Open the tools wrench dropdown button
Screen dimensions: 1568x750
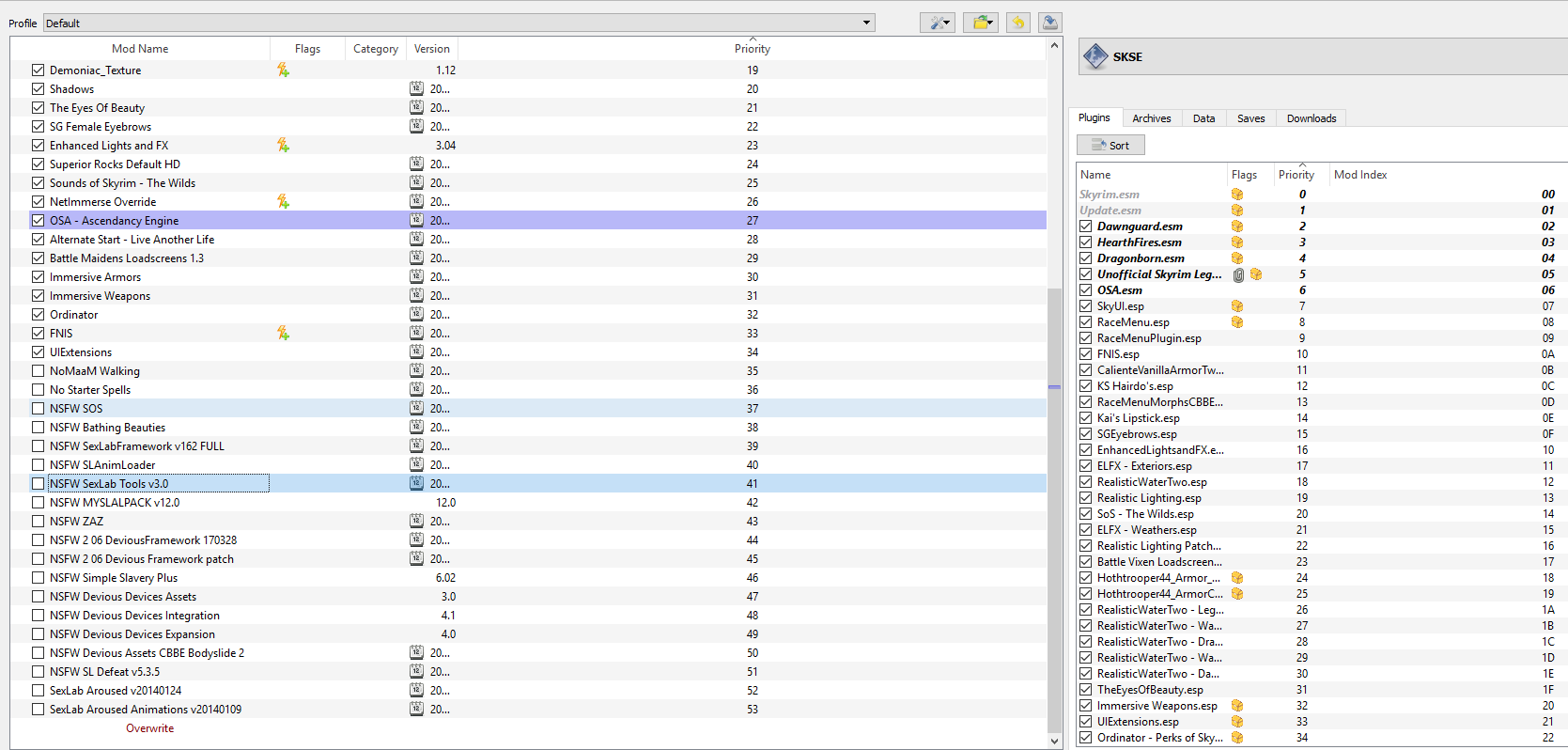pos(938,23)
